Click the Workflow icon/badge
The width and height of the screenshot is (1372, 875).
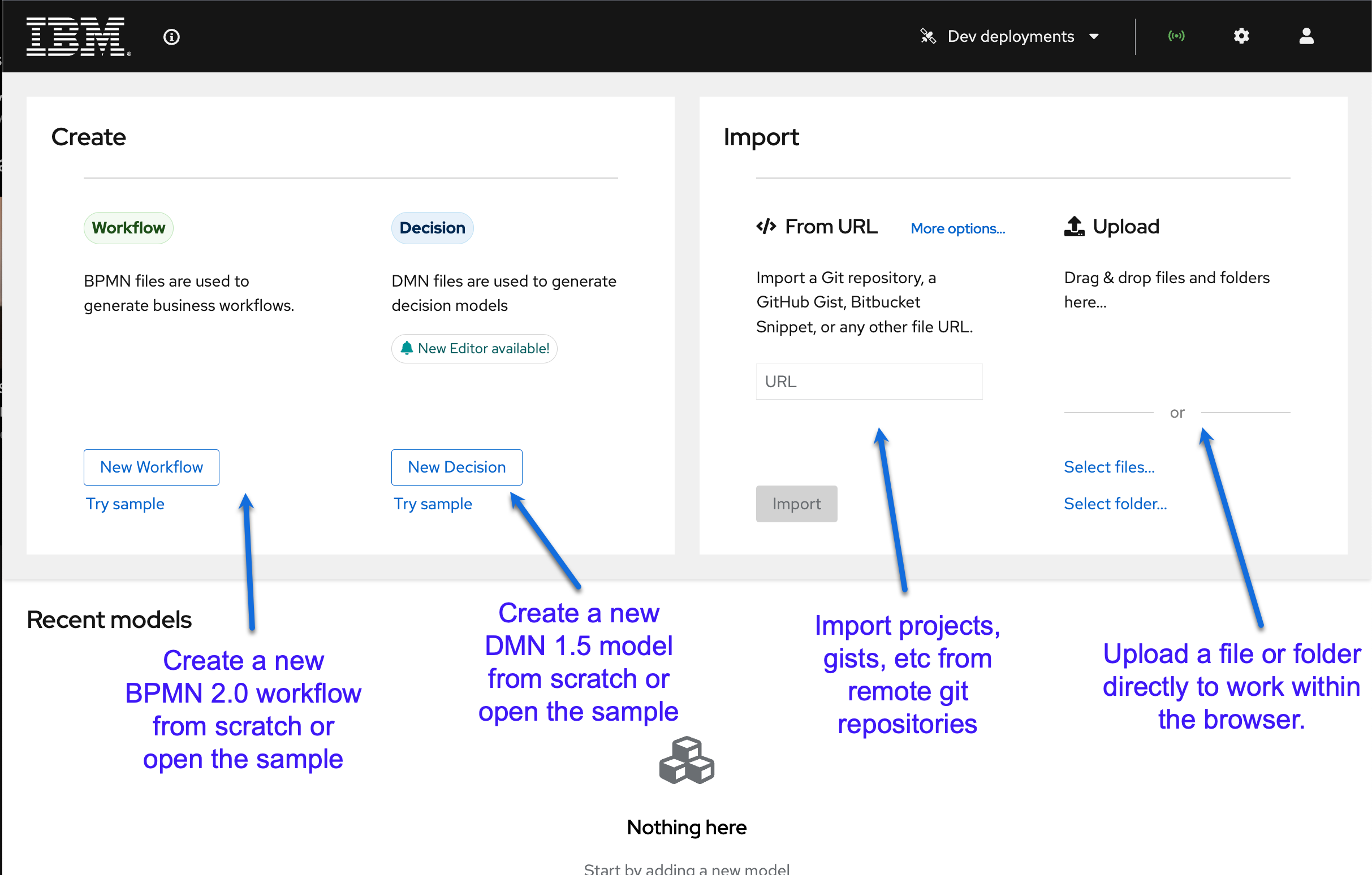(130, 228)
